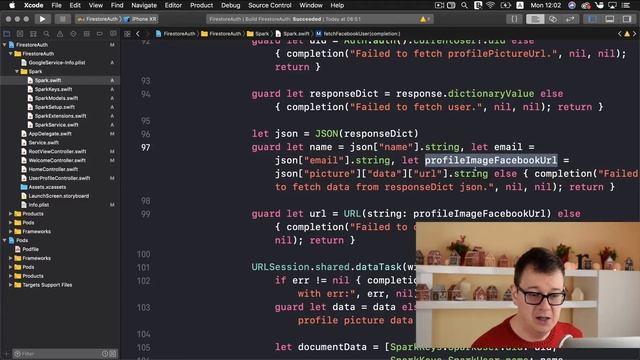The height and width of the screenshot is (360, 640).
Task: Open the Editor menu
Action: pyautogui.click(x=173, y=5)
